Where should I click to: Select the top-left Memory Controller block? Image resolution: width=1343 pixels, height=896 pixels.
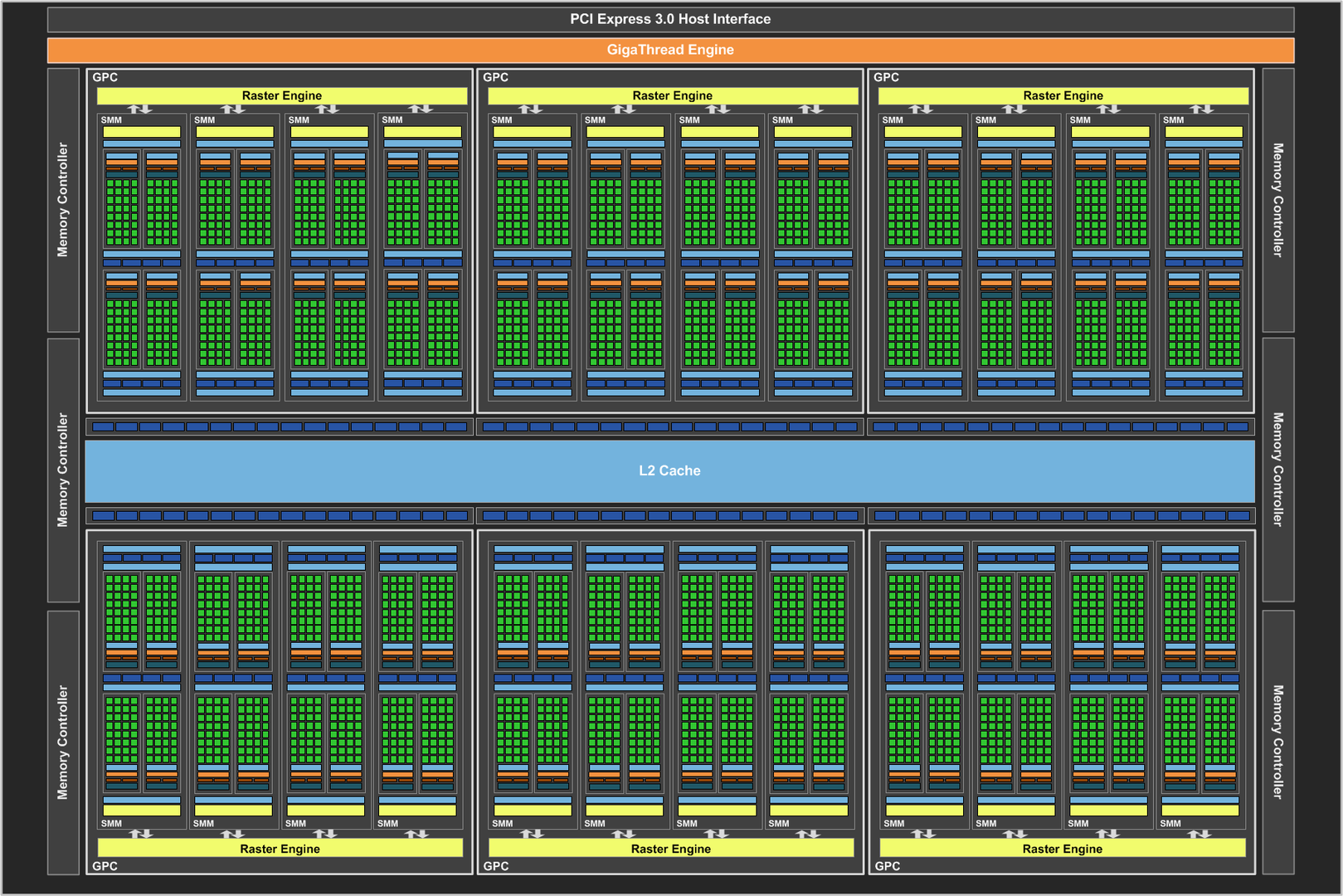[x=63, y=200]
